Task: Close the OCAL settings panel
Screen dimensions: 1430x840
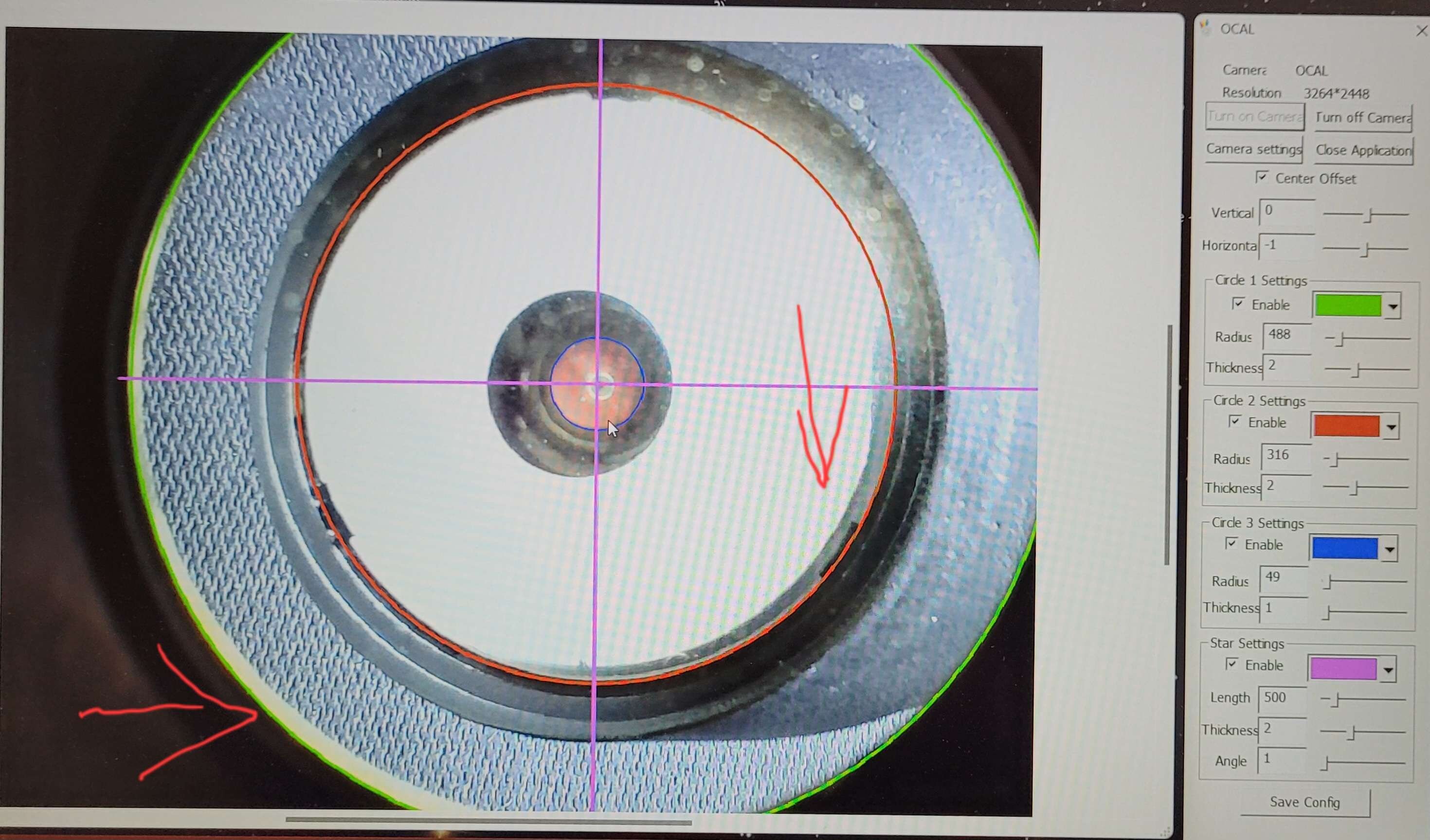Action: [1422, 31]
